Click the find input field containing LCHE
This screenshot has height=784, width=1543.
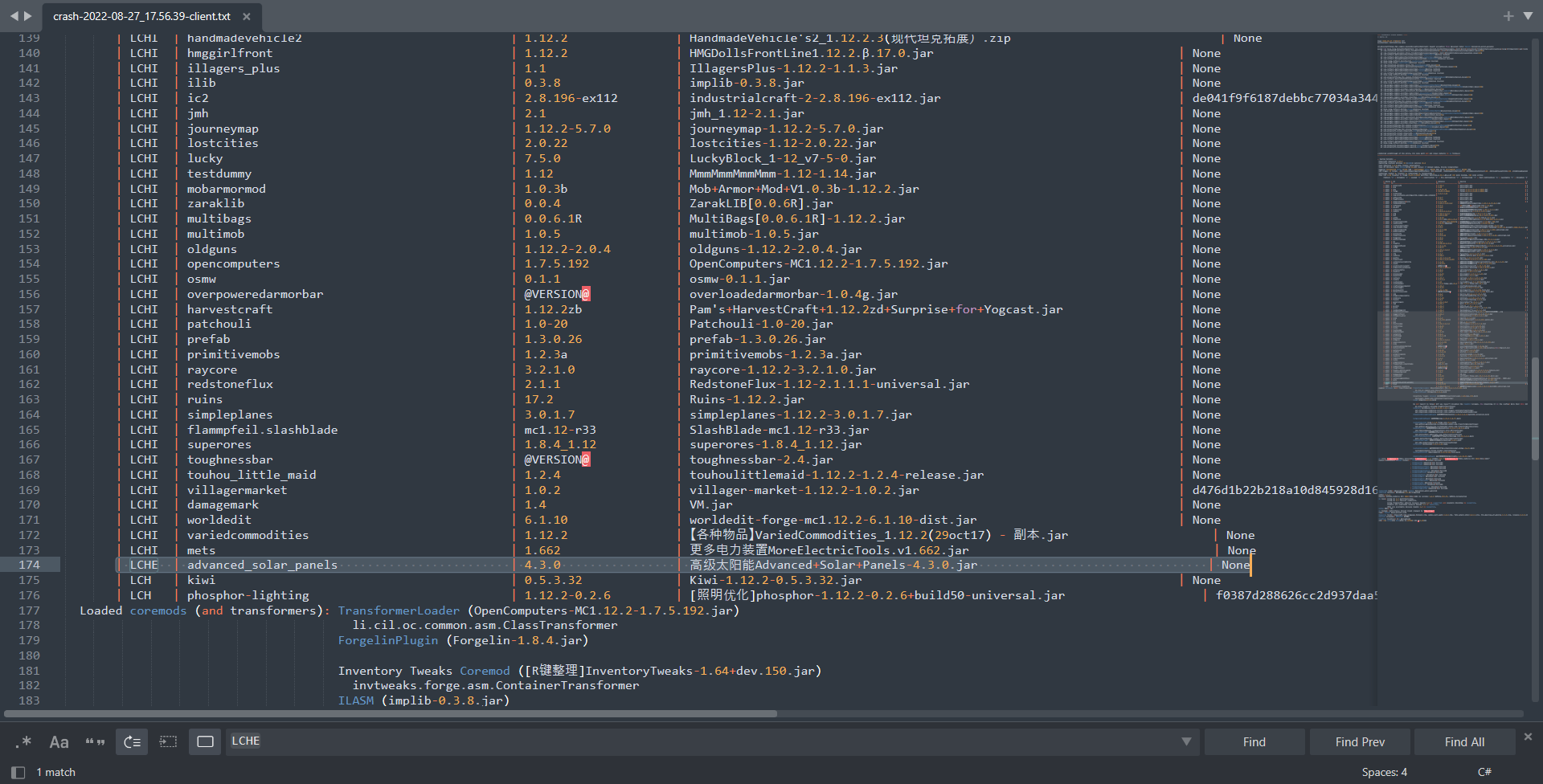point(699,741)
